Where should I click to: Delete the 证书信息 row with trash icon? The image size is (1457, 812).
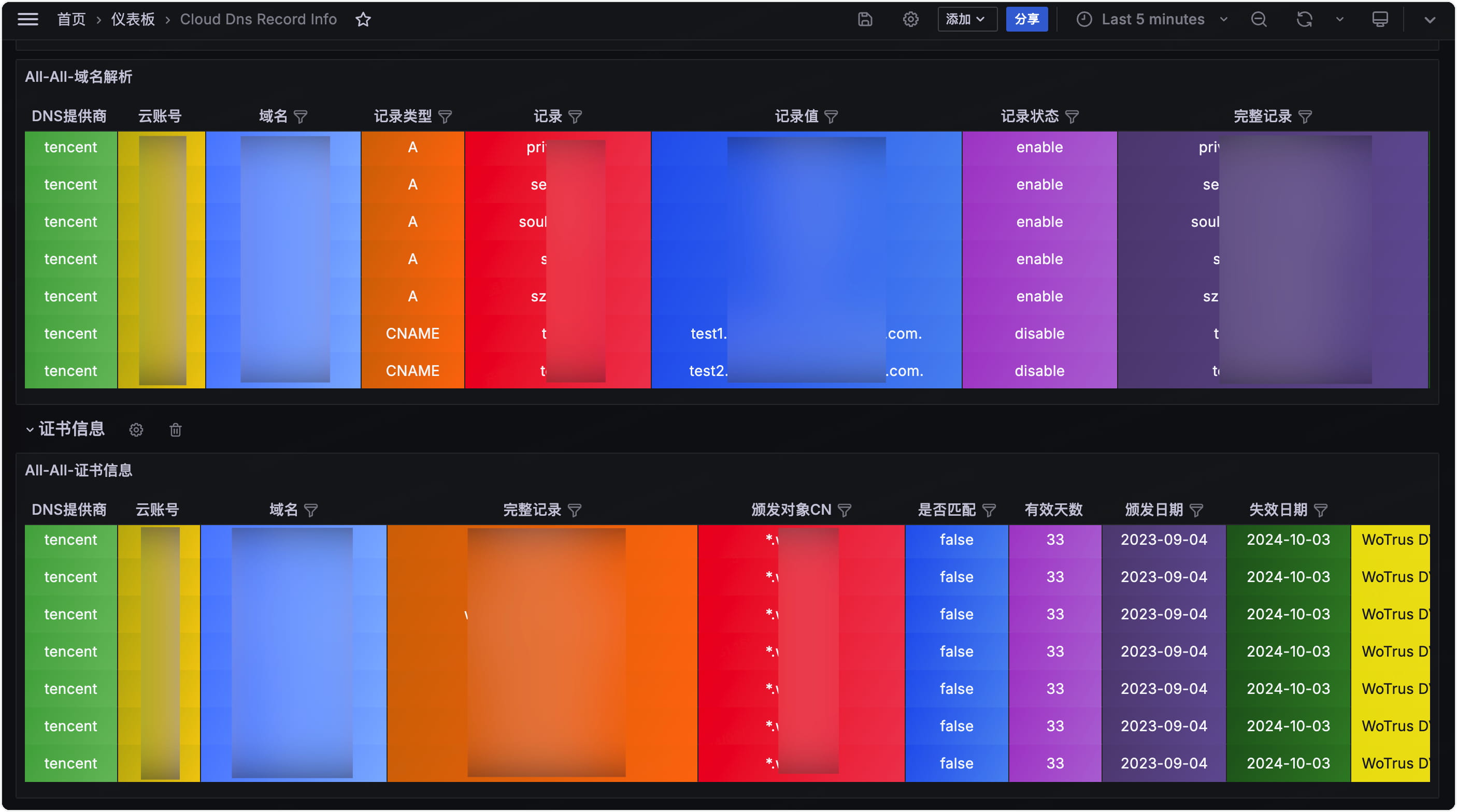tap(175, 430)
